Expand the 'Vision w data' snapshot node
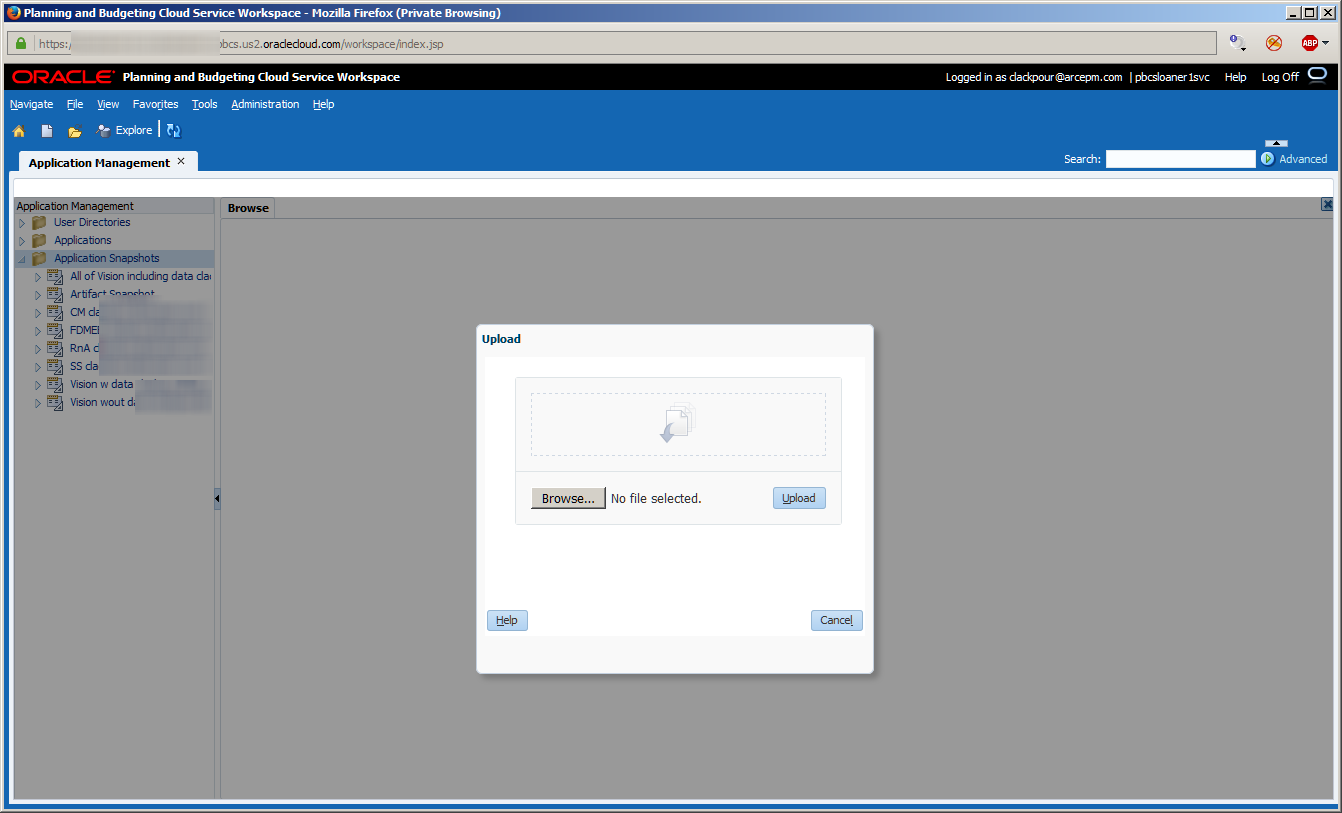This screenshot has width=1342, height=813. tap(38, 385)
